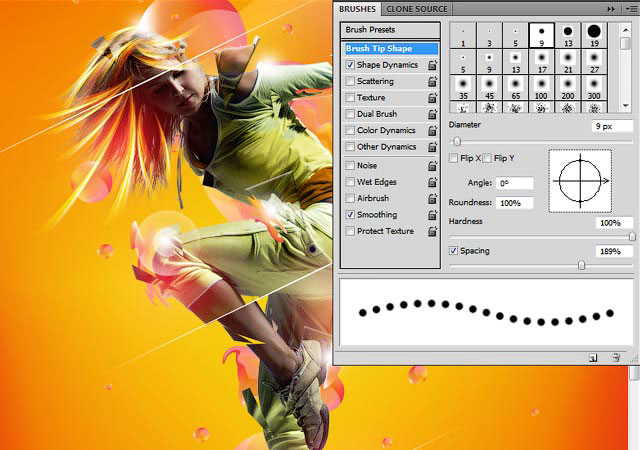Click the lock icon beside Wet Edges
Screen dimensions: 640x450
pyautogui.click(x=433, y=182)
